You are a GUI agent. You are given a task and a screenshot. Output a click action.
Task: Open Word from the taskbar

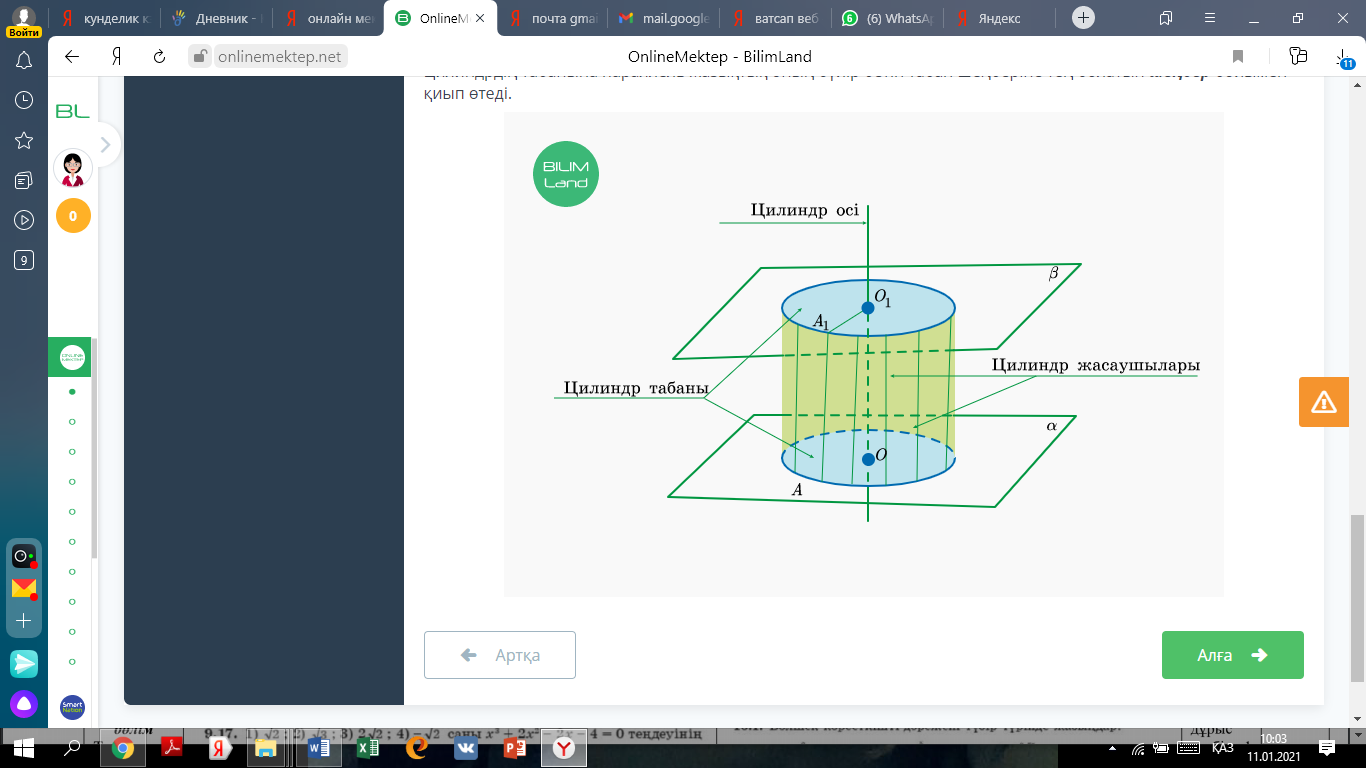[319, 748]
